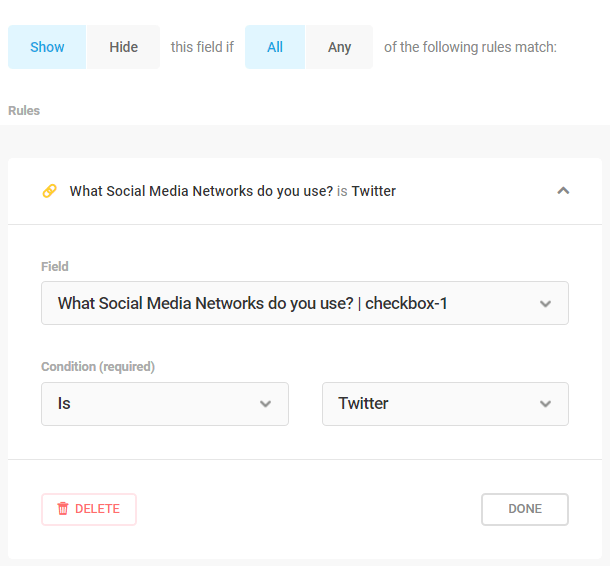The width and height of the screenshot is (610, 566).
Task: Choose All rules match option
Action: [x=275, y=47]
